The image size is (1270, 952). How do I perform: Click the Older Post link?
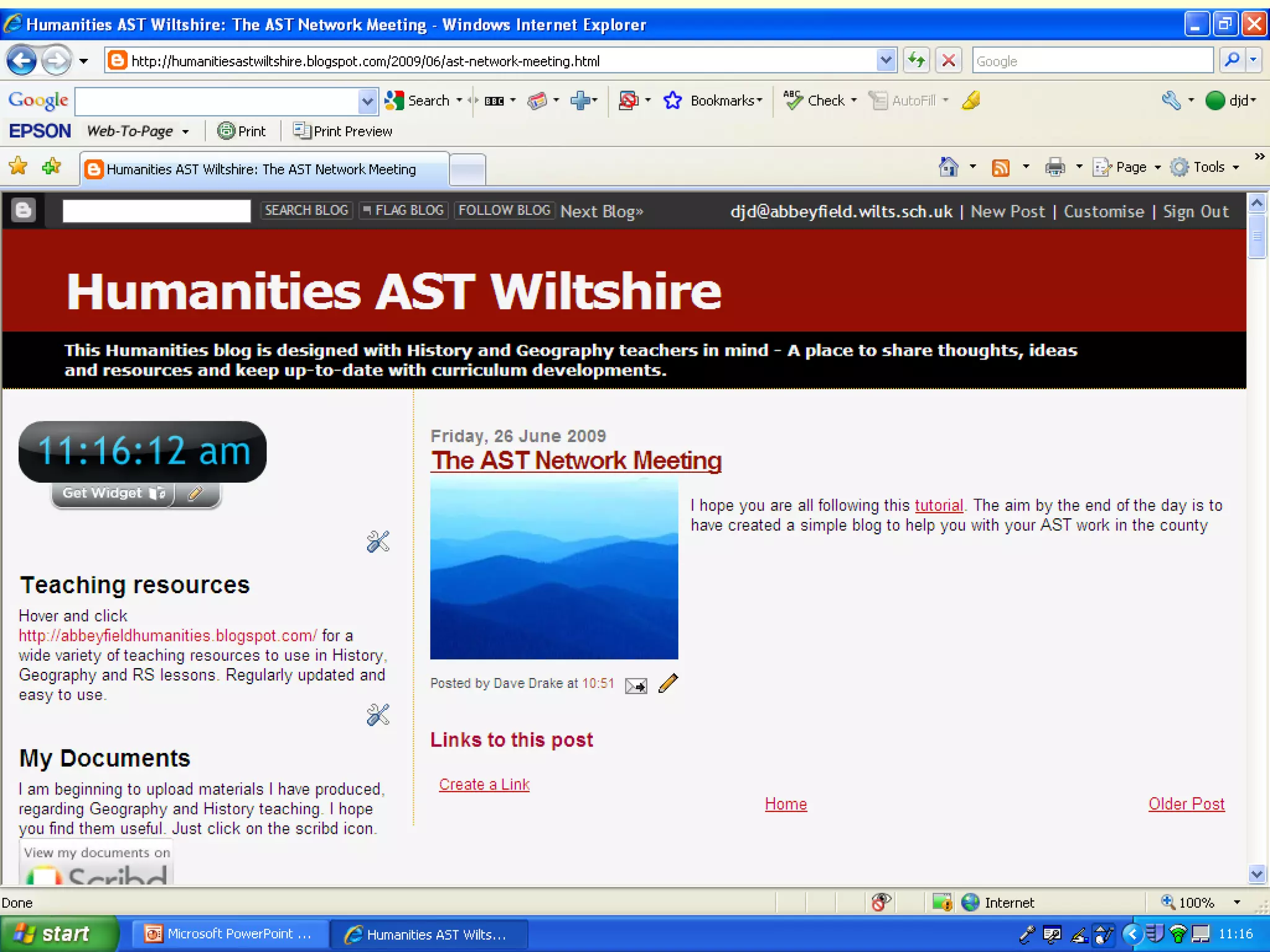(x=1186, y=804)
